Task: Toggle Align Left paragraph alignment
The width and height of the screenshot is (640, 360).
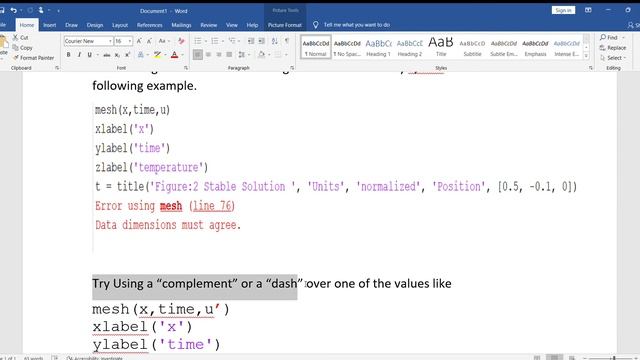Action: [x=198, y=55]
